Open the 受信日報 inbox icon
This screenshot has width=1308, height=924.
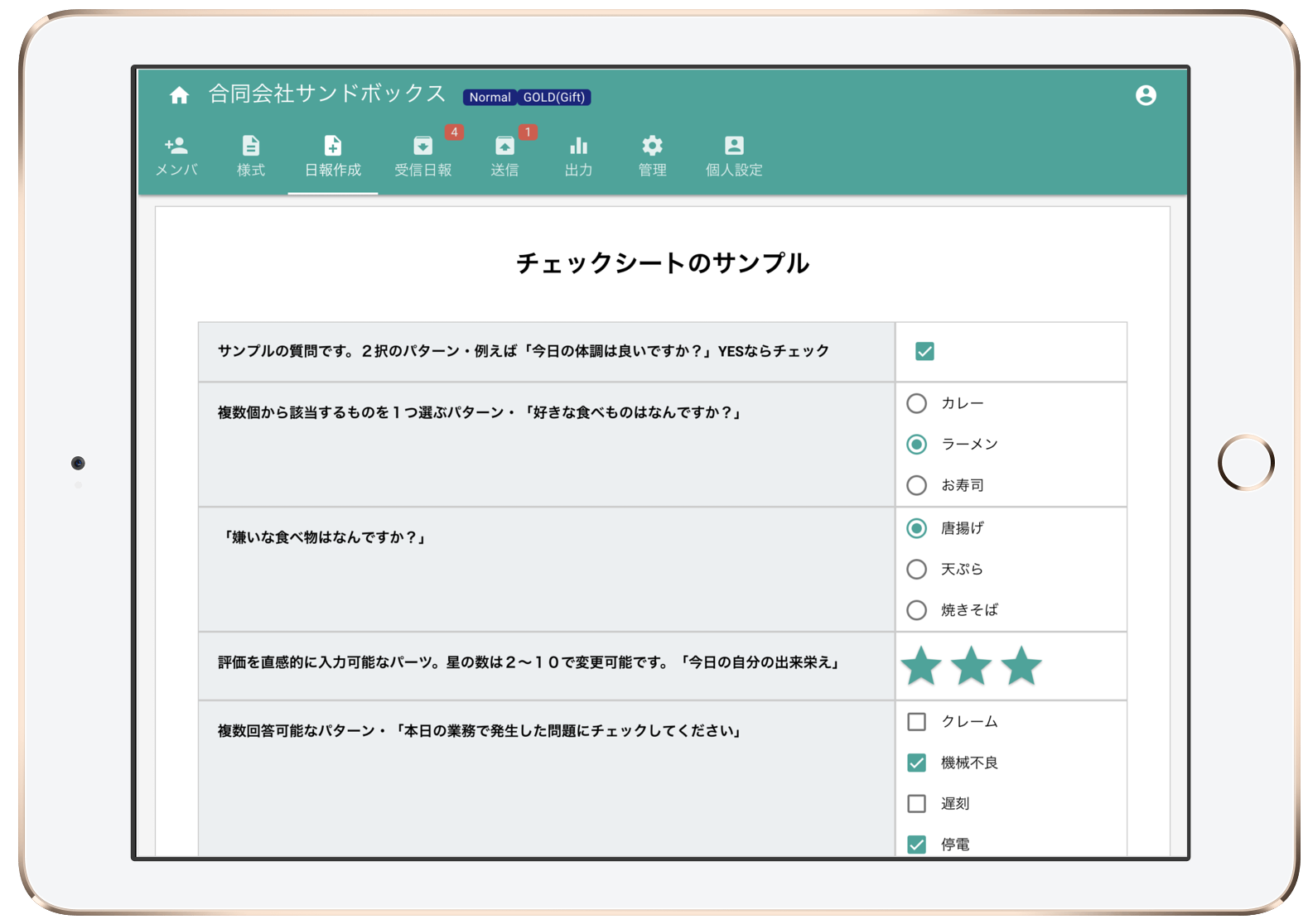[x=422, y=146]
